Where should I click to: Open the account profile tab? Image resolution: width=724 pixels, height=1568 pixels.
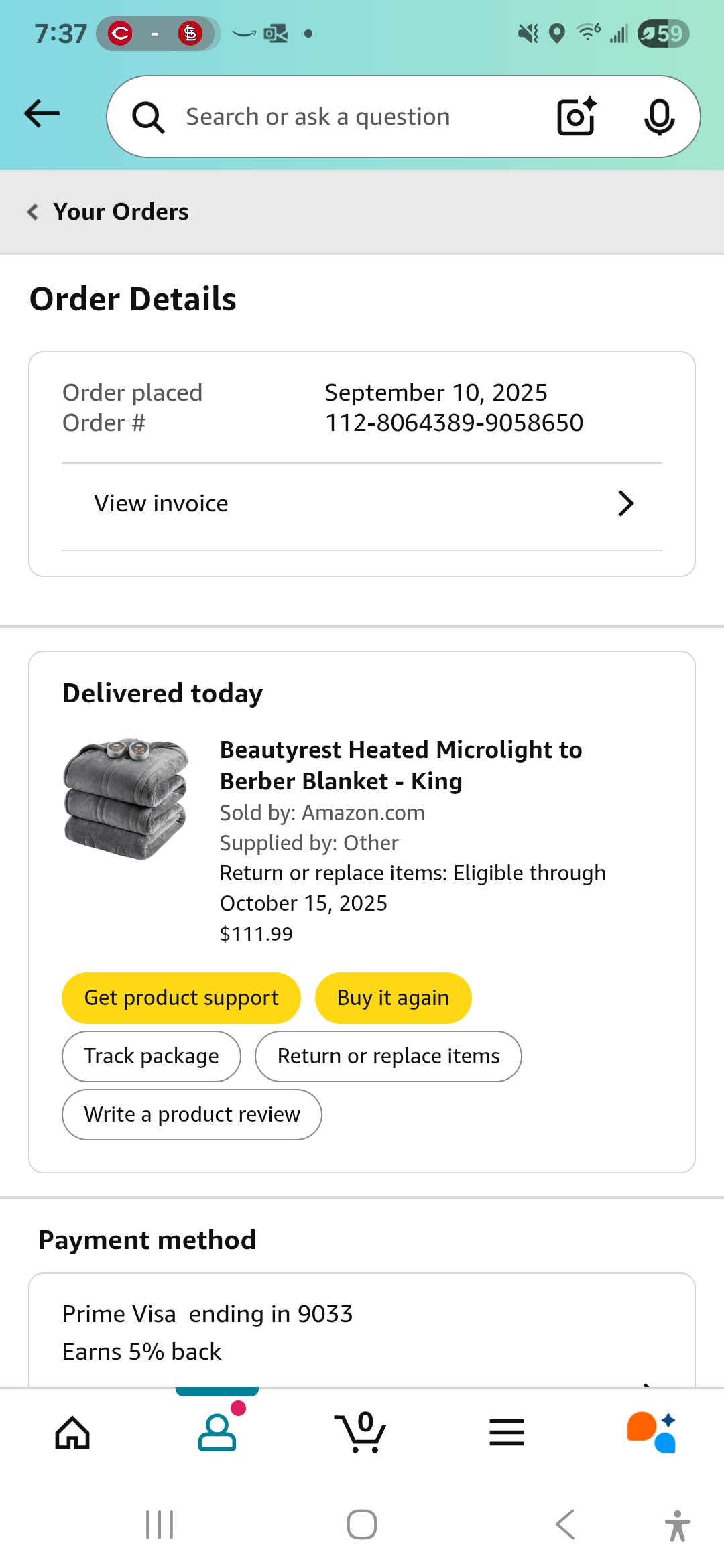pyautogui.click(x=217, y=1431)
